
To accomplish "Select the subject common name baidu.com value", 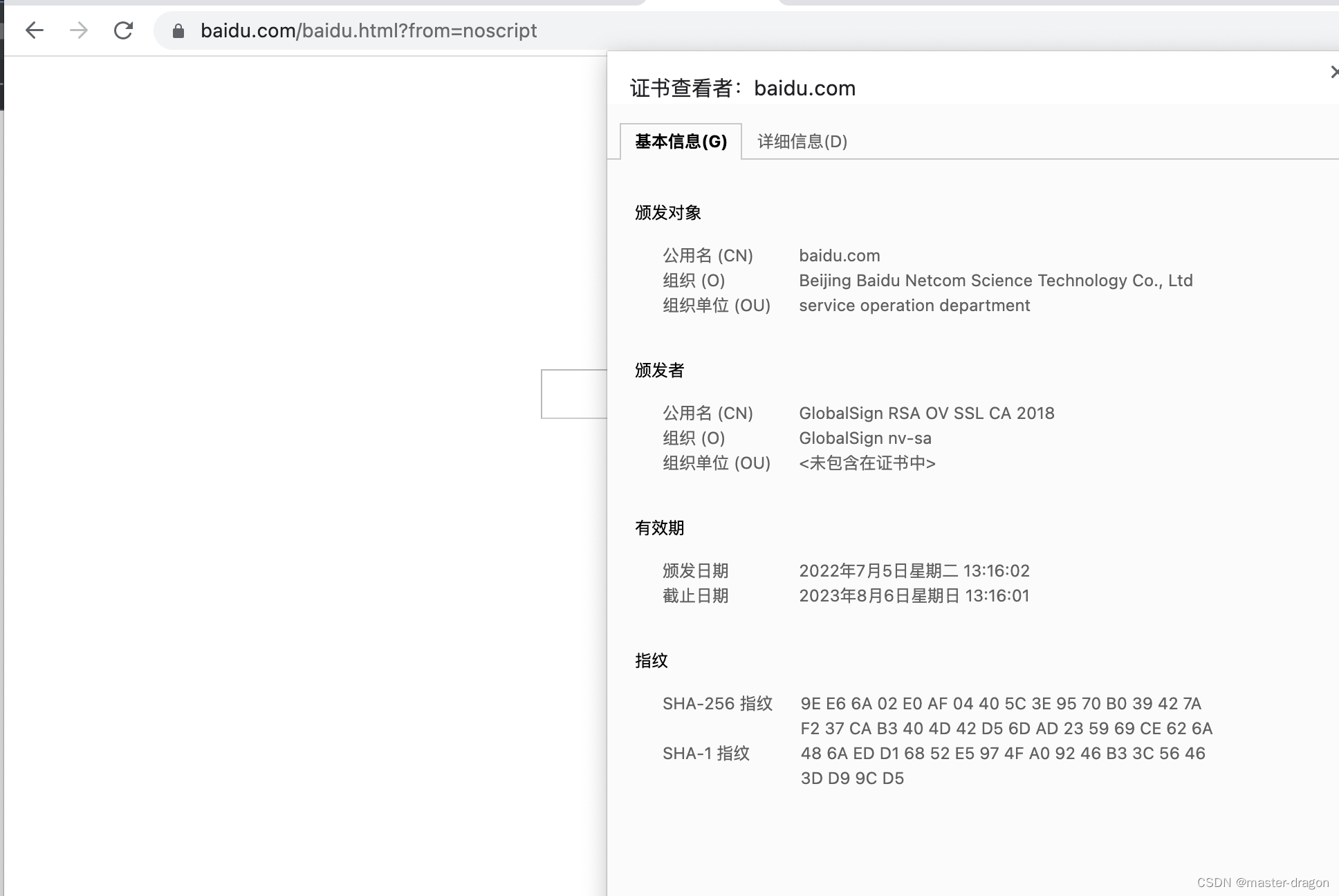I will [x=840, y=256].
